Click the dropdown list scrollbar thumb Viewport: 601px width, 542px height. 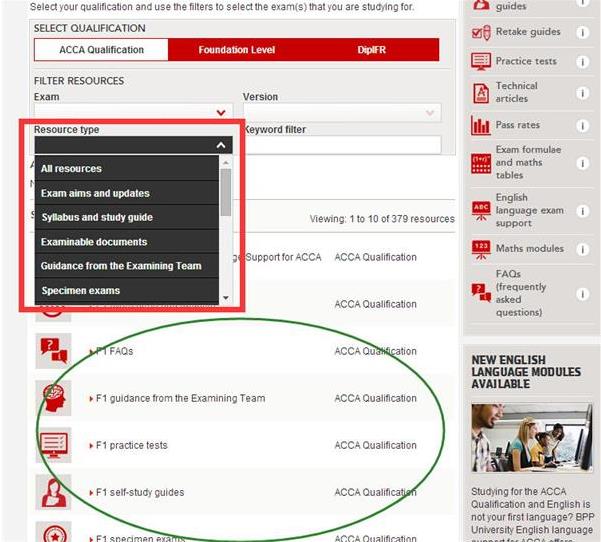click(226, 192)
